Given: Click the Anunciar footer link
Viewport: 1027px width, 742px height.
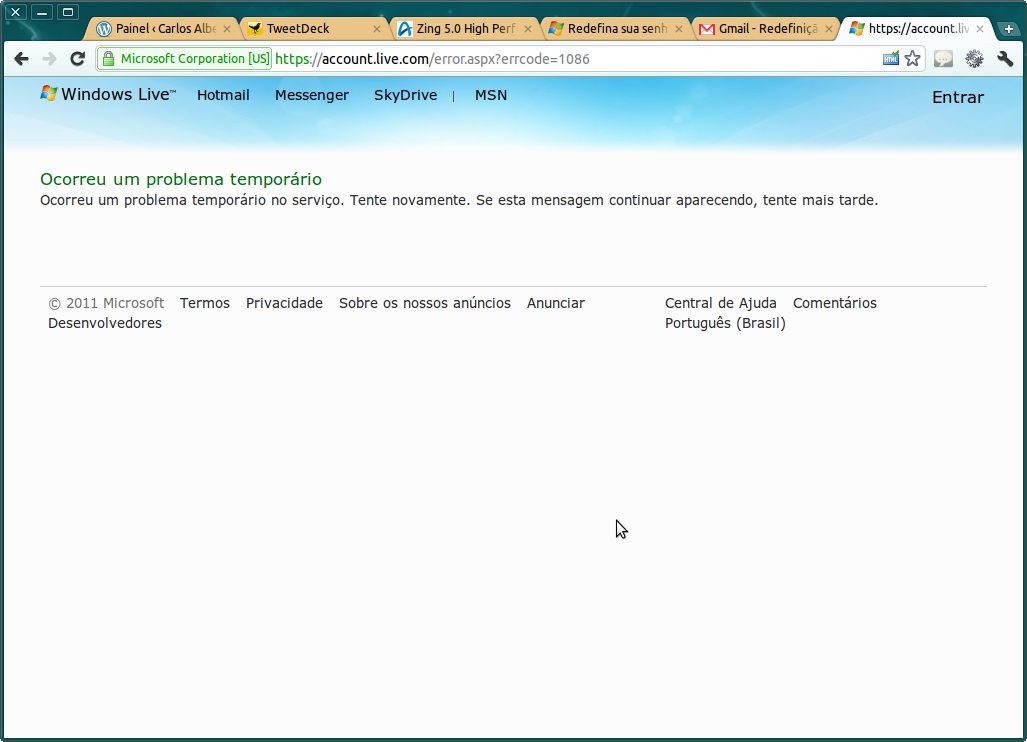Looking at the screenshot, I should click(555, 303).
